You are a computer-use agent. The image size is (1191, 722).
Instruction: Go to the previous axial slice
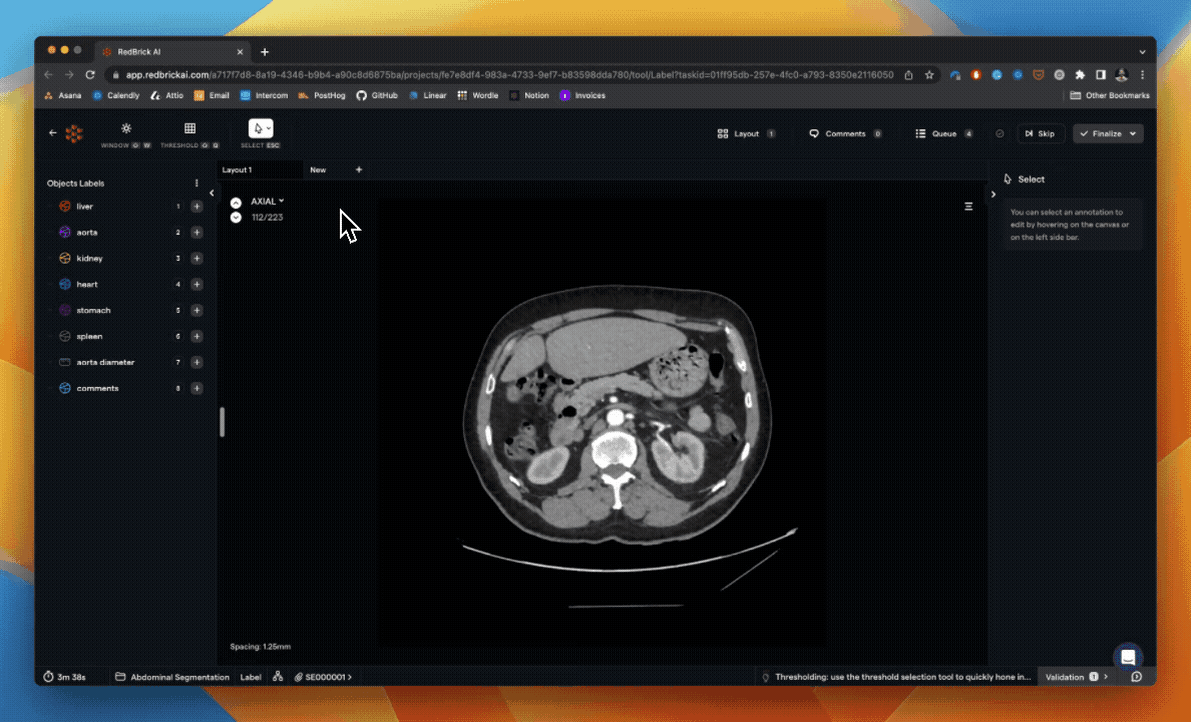click(235, 202)
